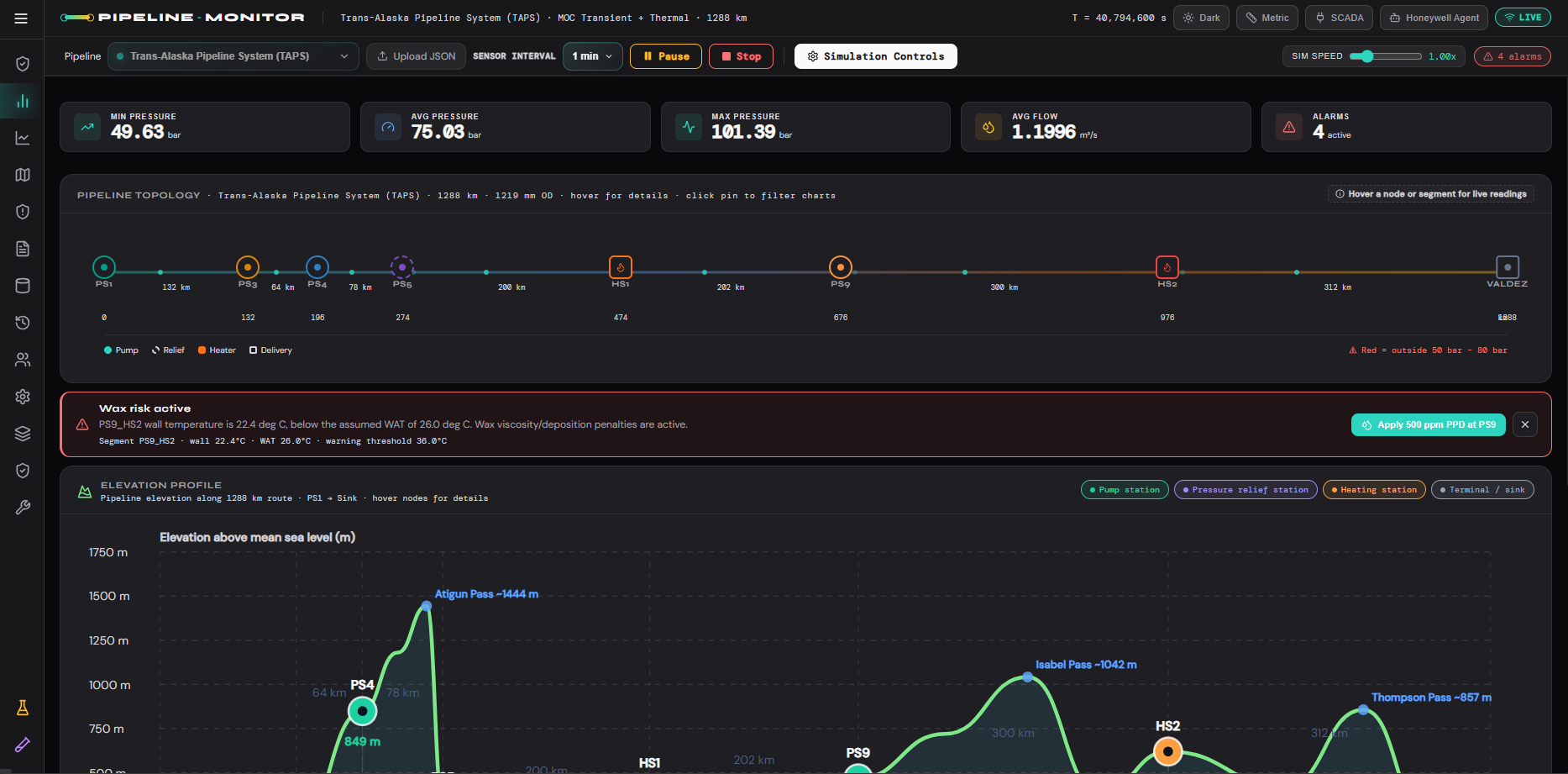Open the history clock sidebar icon
The image size is (1568, 774).
(23, 323)
